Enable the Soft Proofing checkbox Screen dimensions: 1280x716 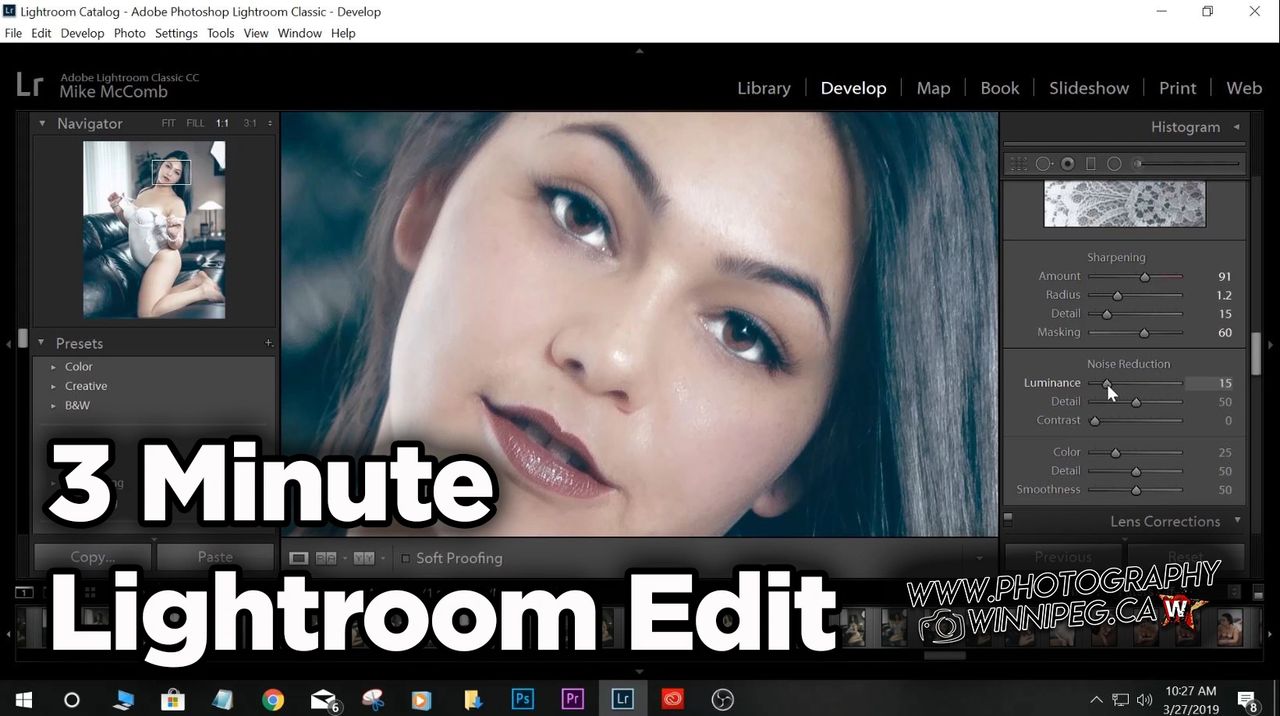tap(406, 558)
